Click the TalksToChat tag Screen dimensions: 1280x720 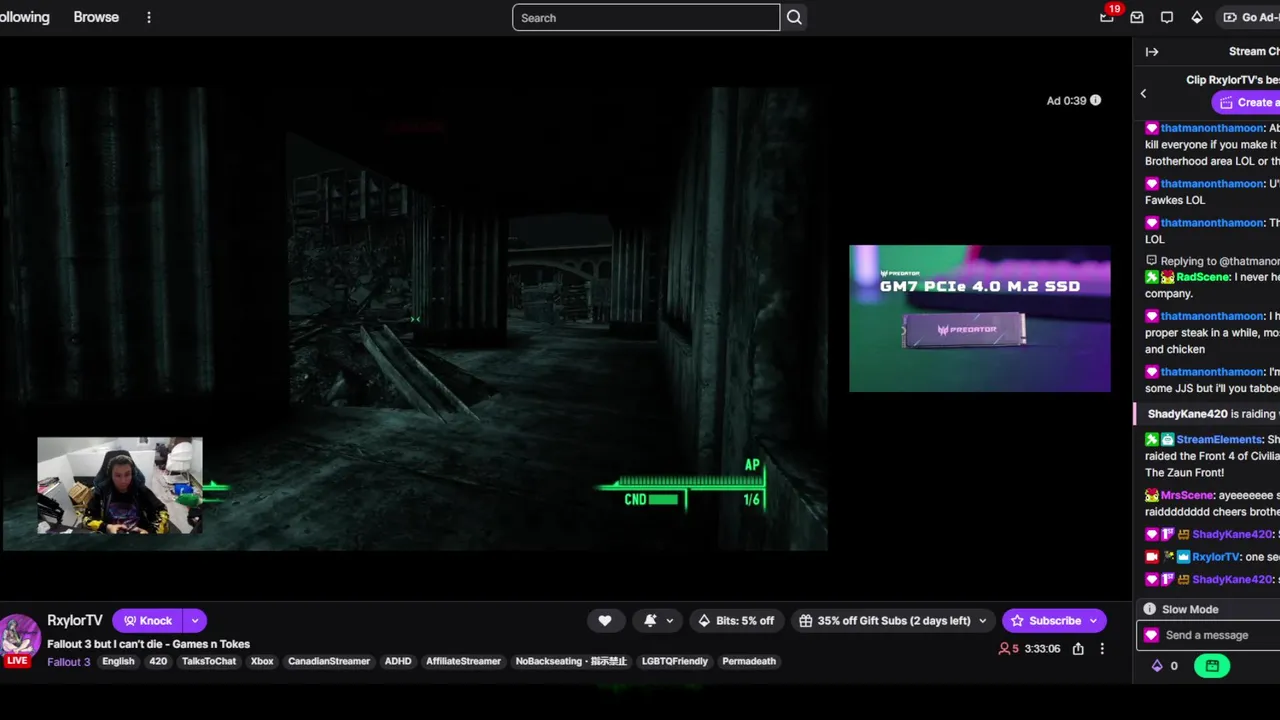coord(209,661)
